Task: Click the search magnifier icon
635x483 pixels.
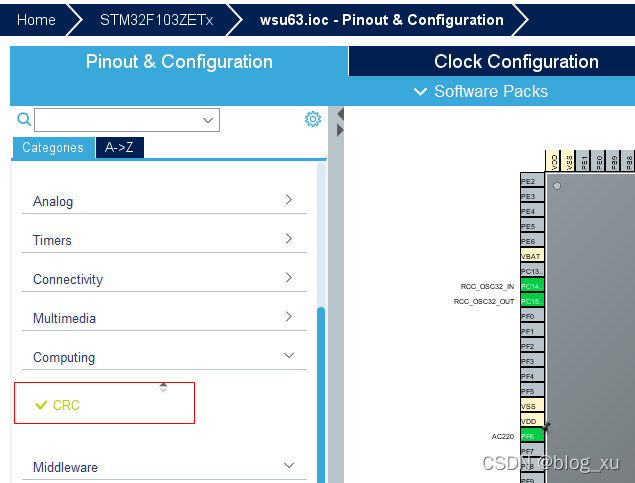Action: tap(24, 119)
